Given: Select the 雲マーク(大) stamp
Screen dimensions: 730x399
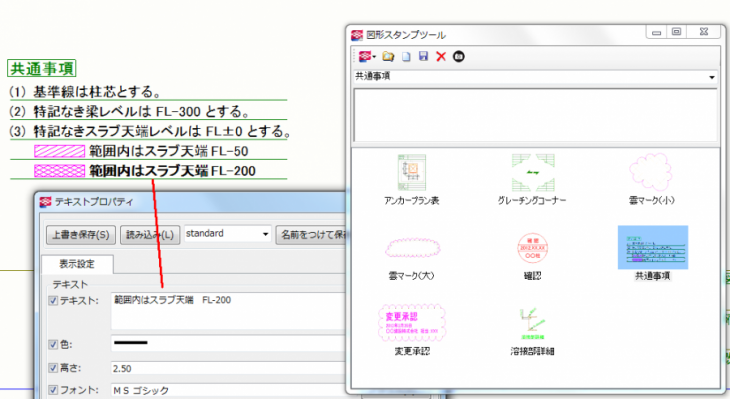Looking at the screenshot, I should coord(412,258).
